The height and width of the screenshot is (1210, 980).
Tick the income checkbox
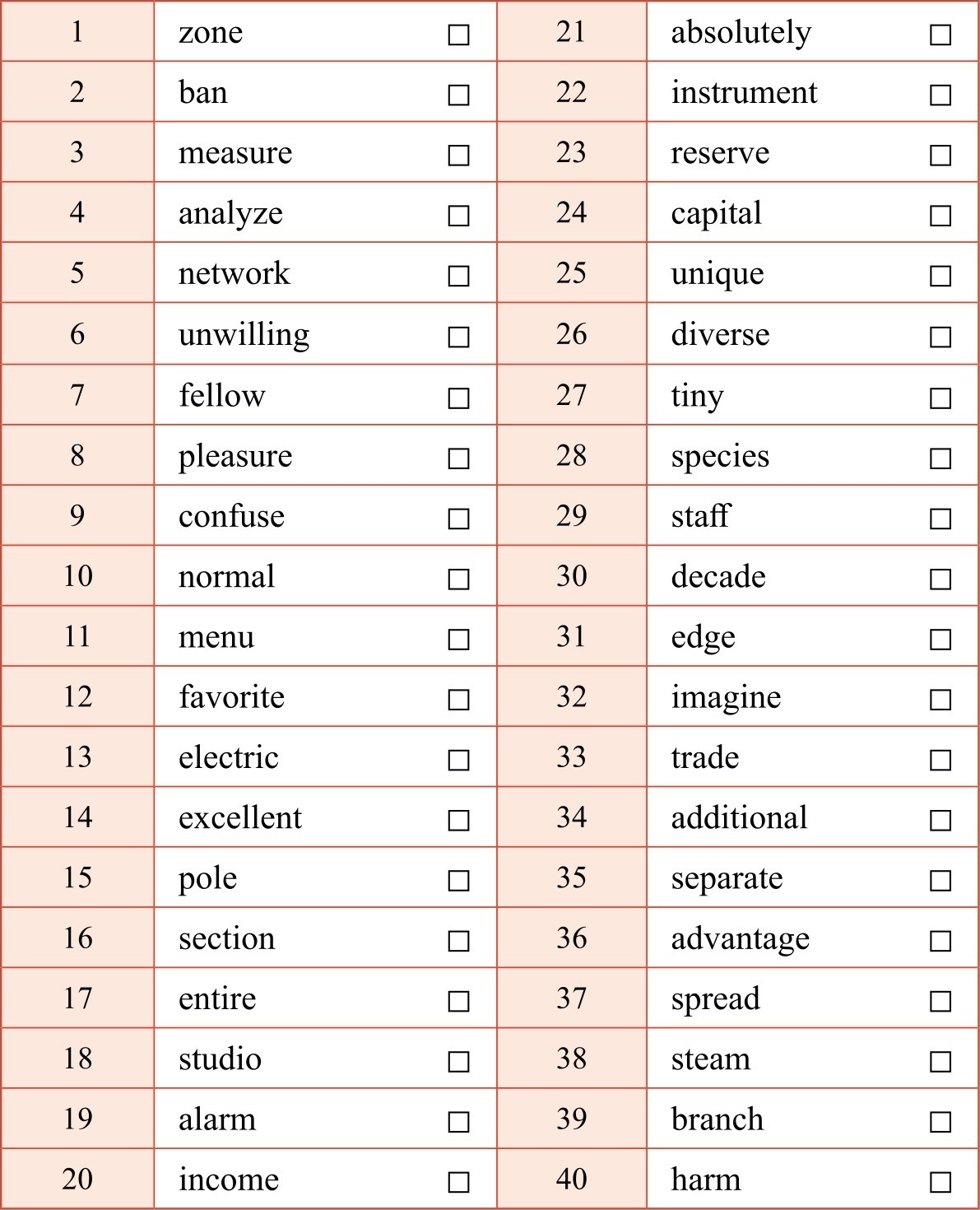(x=458, y=1182)
